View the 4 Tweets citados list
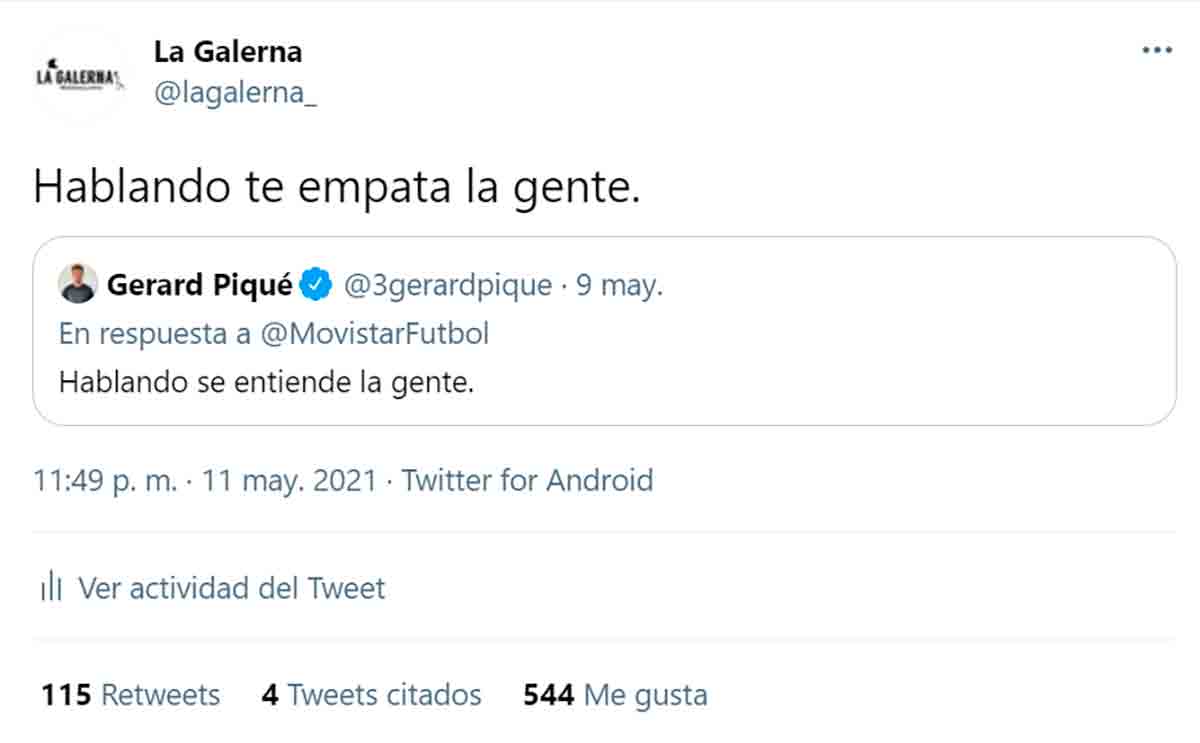This screenshot has height=743, width=1200. pos(371,694)
